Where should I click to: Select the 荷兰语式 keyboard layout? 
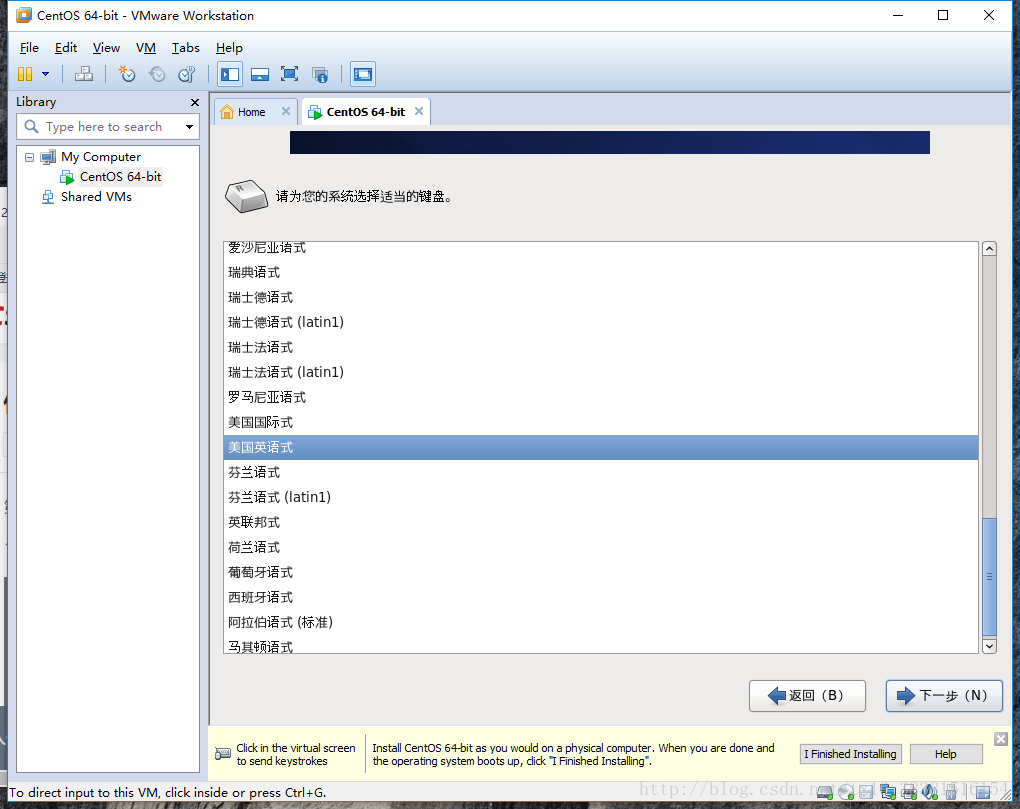pos(600,548)
